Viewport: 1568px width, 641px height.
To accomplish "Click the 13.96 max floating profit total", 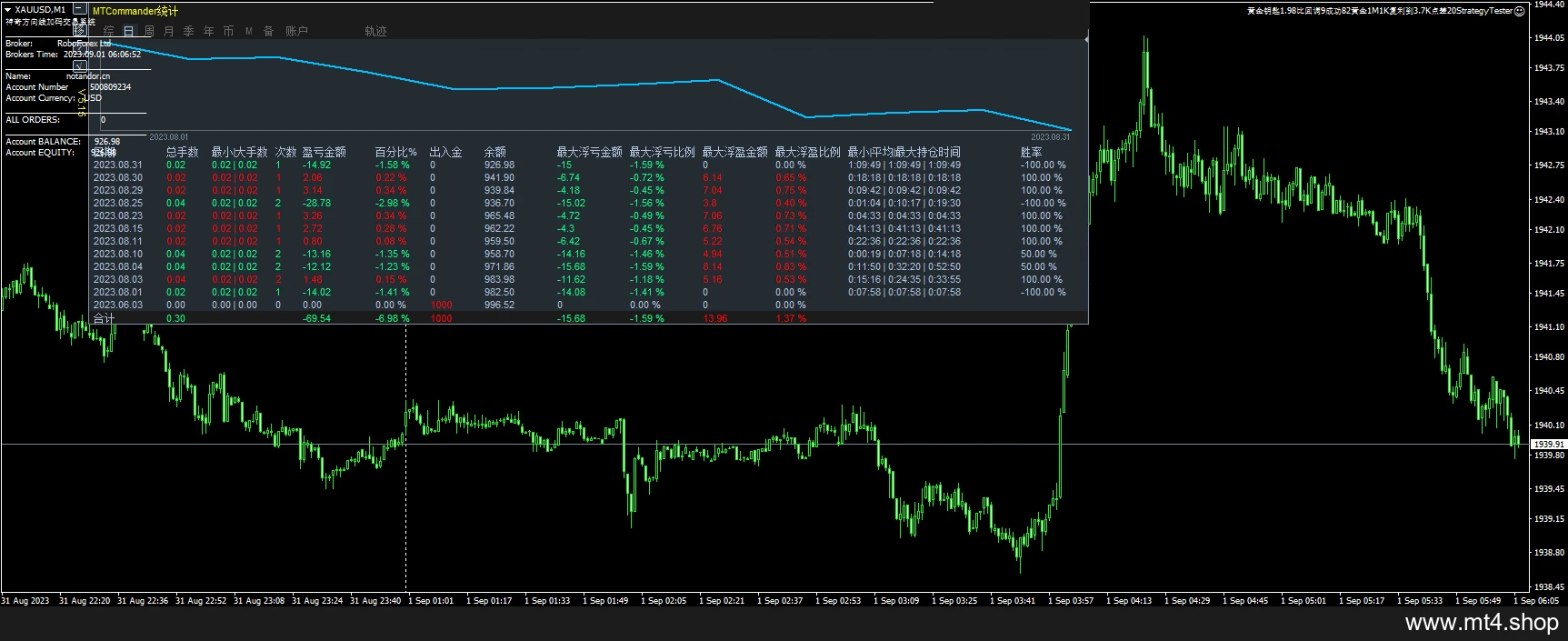I will pyautogui.click(x=714, y=318).
